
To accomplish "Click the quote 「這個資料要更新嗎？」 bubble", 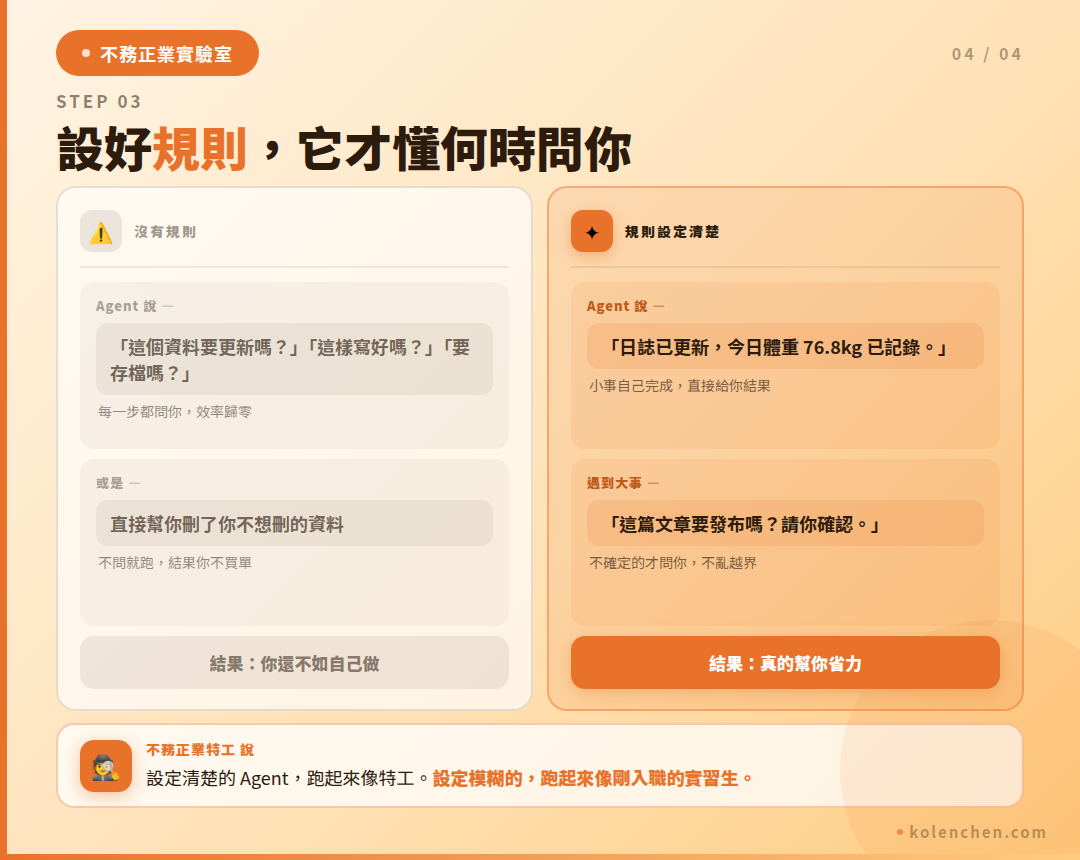I will [x=294, y=359].
